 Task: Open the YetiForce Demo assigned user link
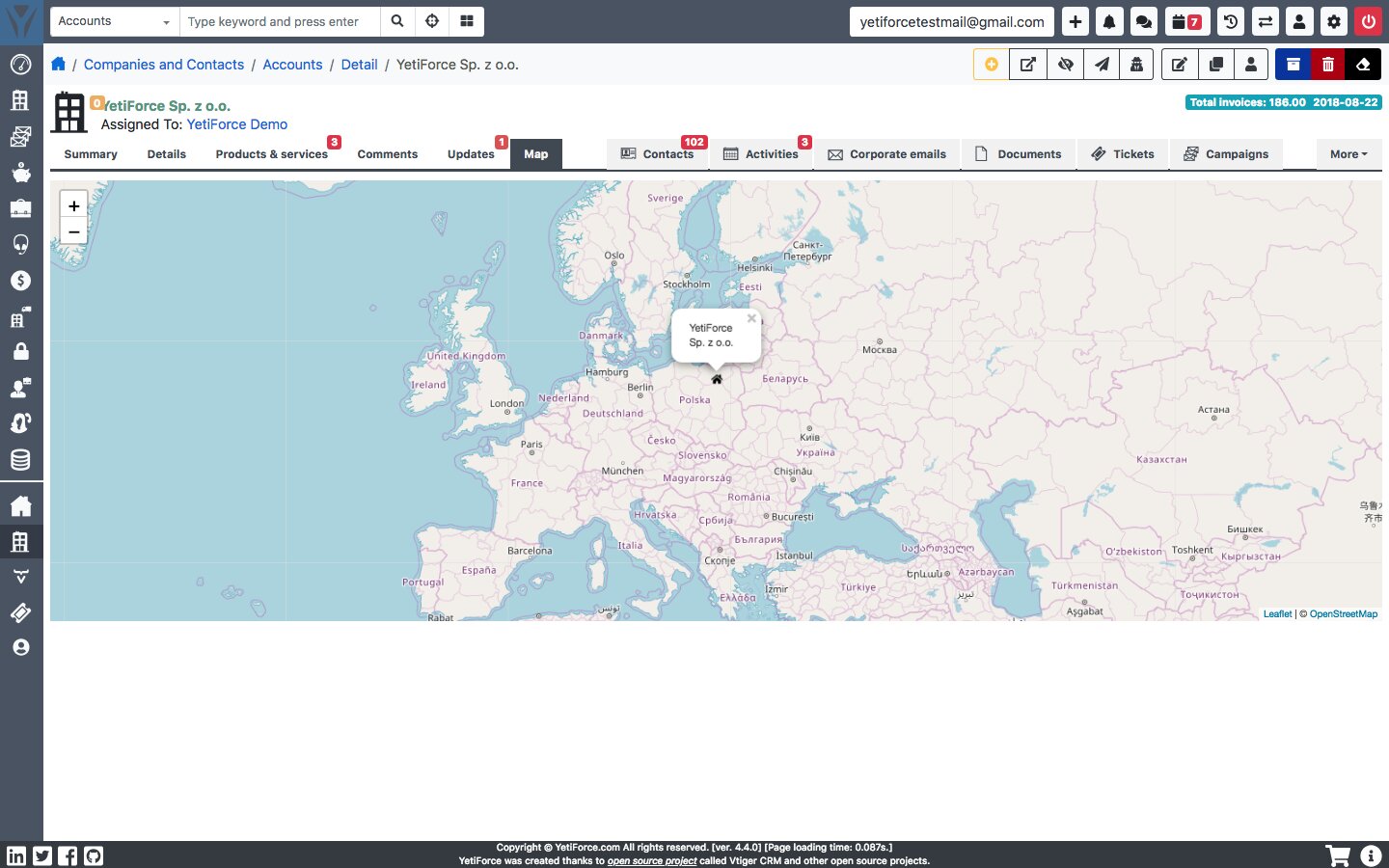(237, 124)
